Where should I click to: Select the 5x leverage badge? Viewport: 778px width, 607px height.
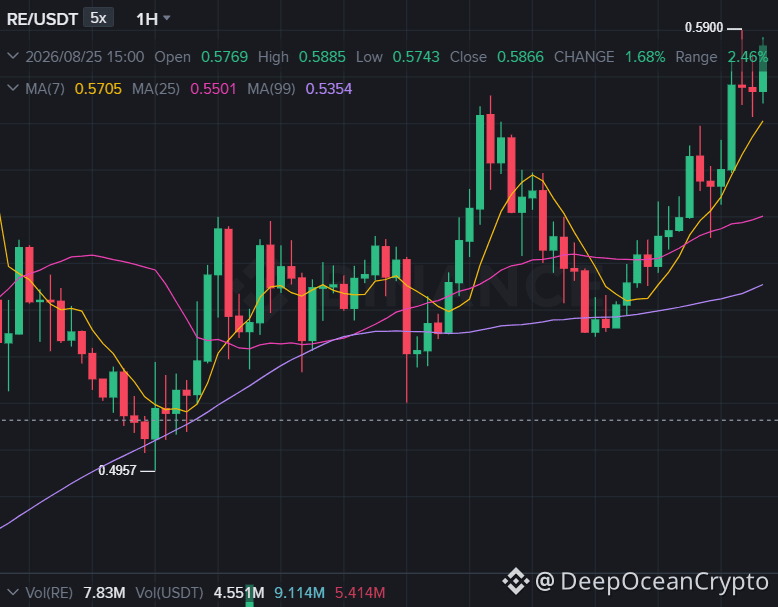click(98, 18)
